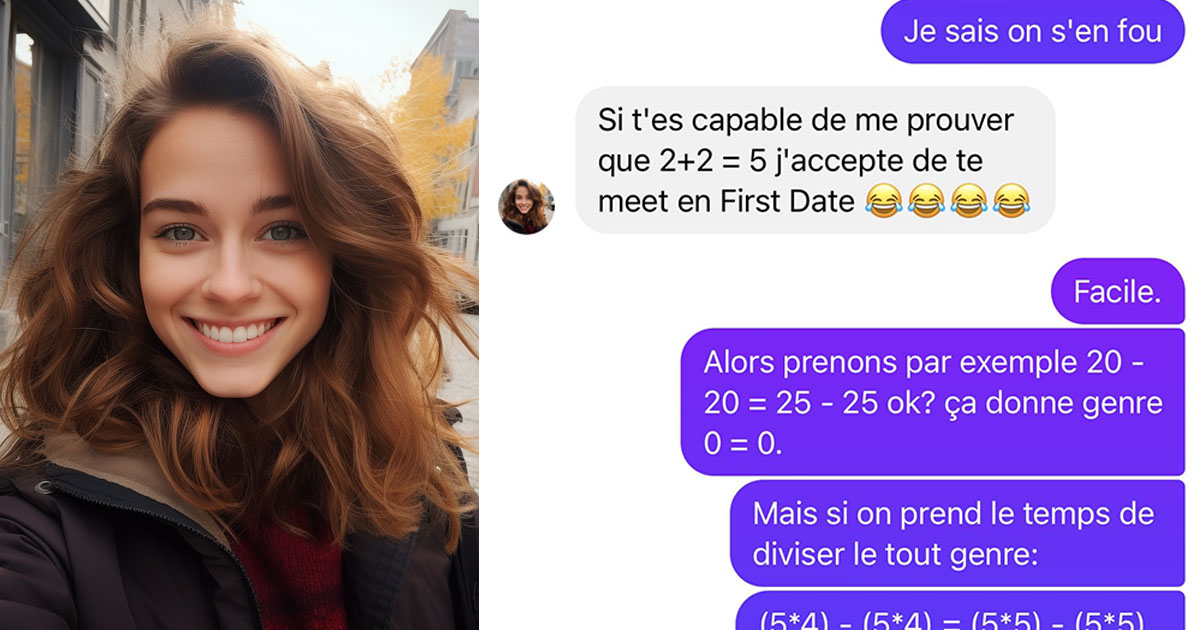Click the third laughing-crying emoji

point(969,201)
